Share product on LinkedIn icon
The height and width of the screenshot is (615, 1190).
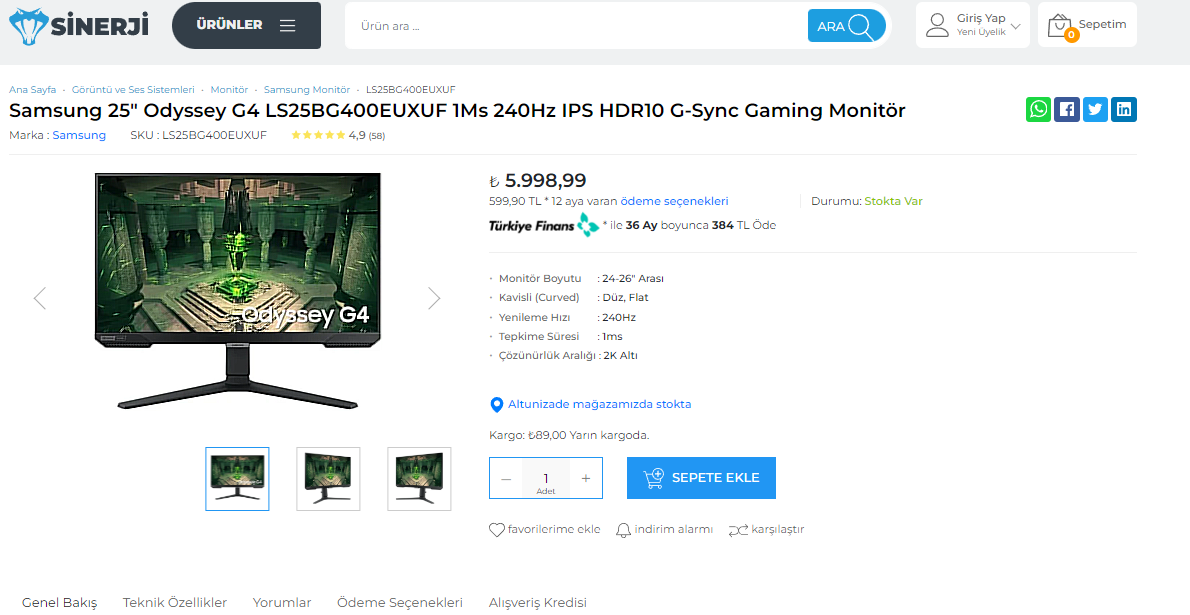1124,109
